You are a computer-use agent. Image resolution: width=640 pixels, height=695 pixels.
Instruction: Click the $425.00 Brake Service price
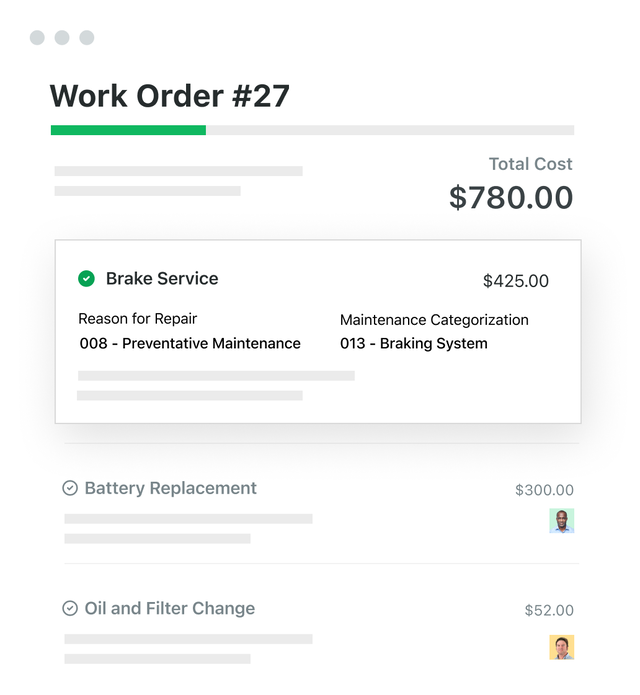pyautogui.click(x=516, y=281)
